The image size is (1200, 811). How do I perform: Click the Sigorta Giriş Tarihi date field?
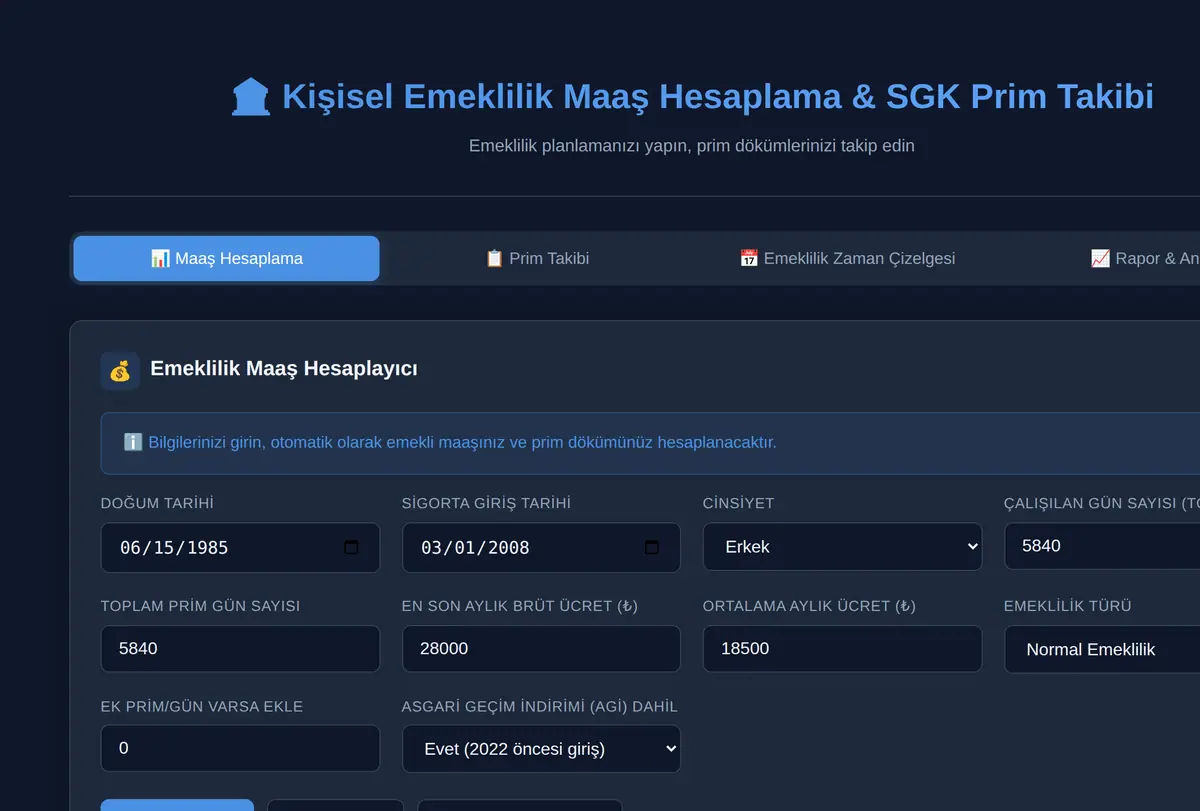pos(541,547)
